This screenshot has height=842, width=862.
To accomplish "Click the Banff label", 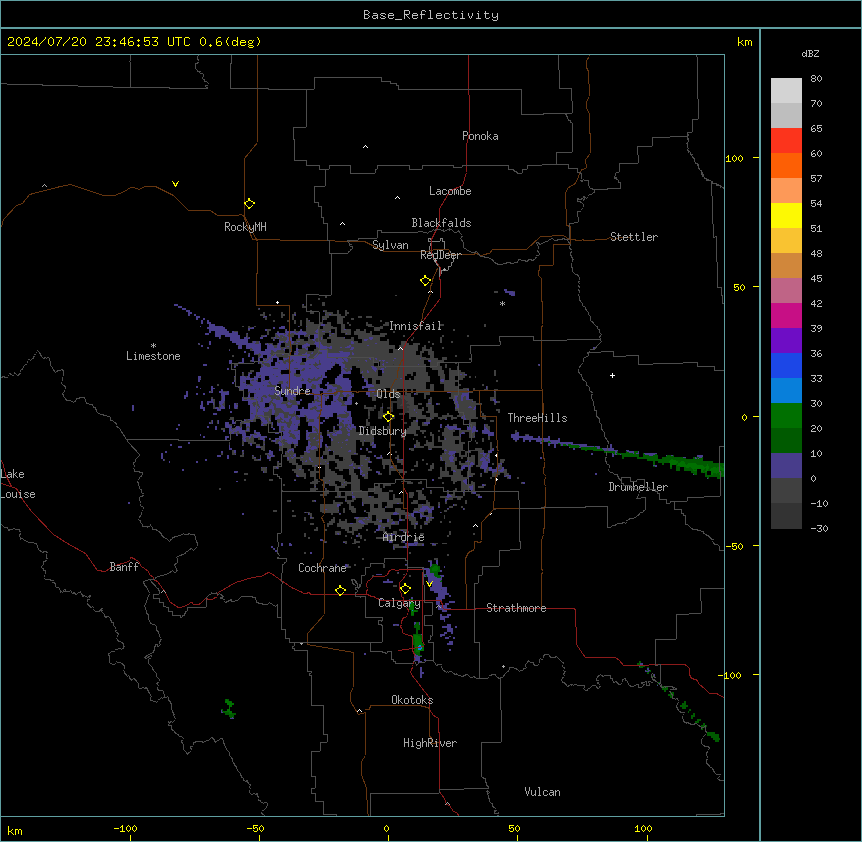I will pyautogui.click(x=124, y=567).
